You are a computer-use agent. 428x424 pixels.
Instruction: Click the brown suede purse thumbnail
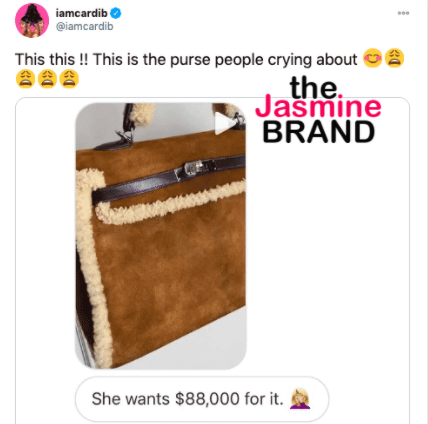pos(161,236)
